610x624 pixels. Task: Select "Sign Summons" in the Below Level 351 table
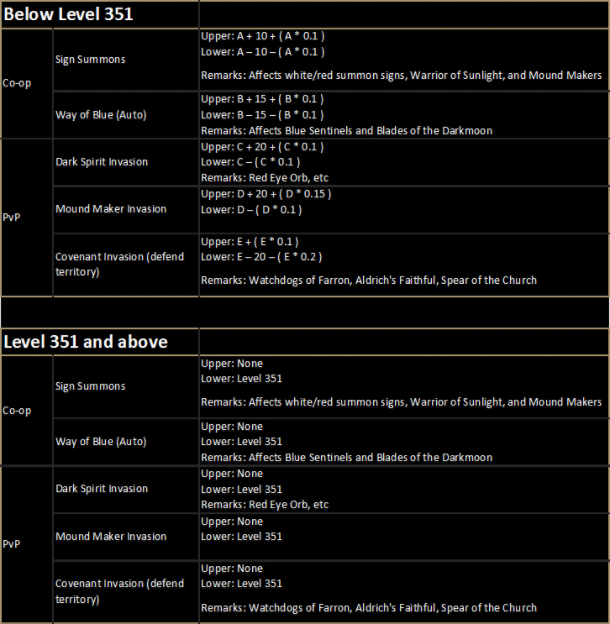click(x=90, y=60)
